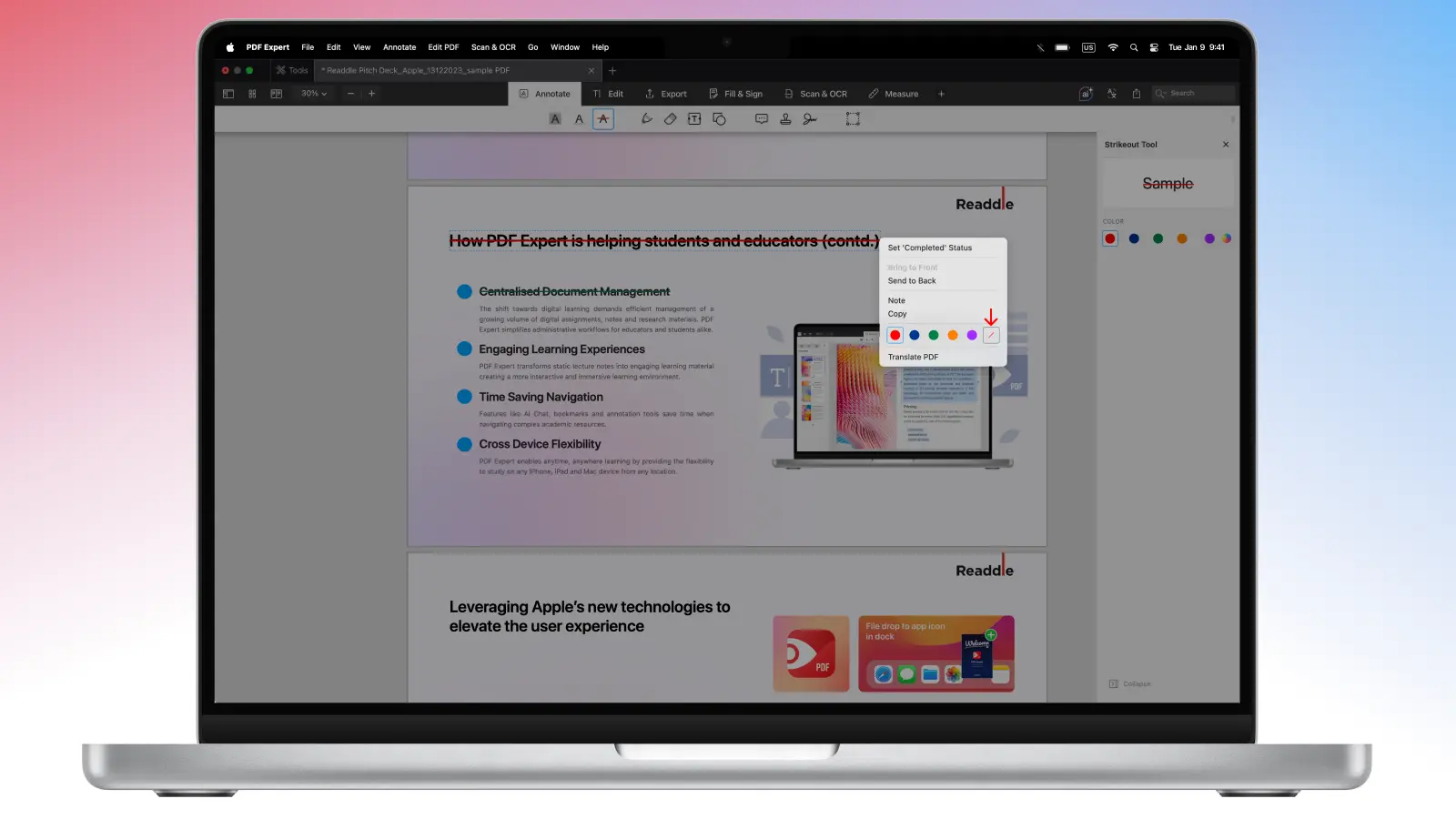Select the Highlight text tool

[x=555, y=119]
